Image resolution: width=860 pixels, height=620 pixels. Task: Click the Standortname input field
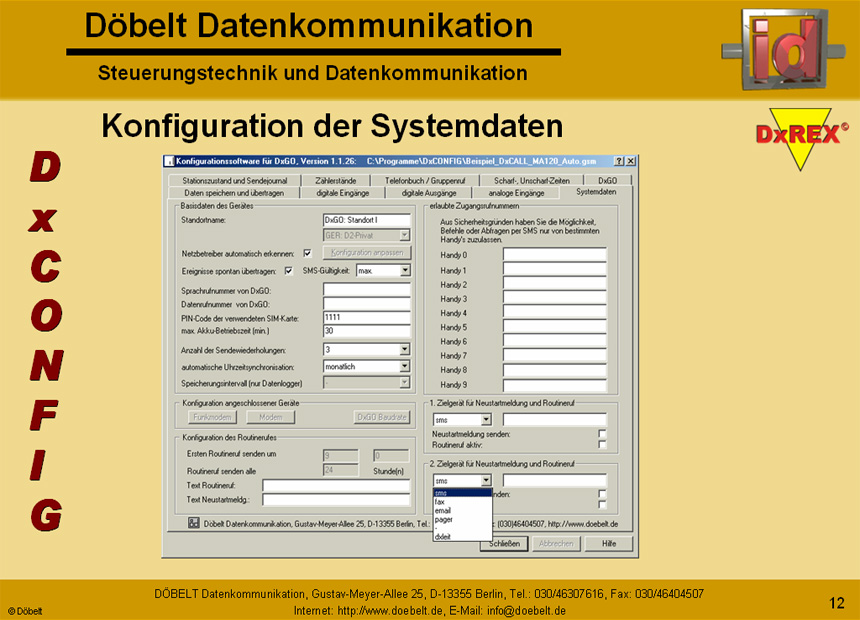pos(367,220)
